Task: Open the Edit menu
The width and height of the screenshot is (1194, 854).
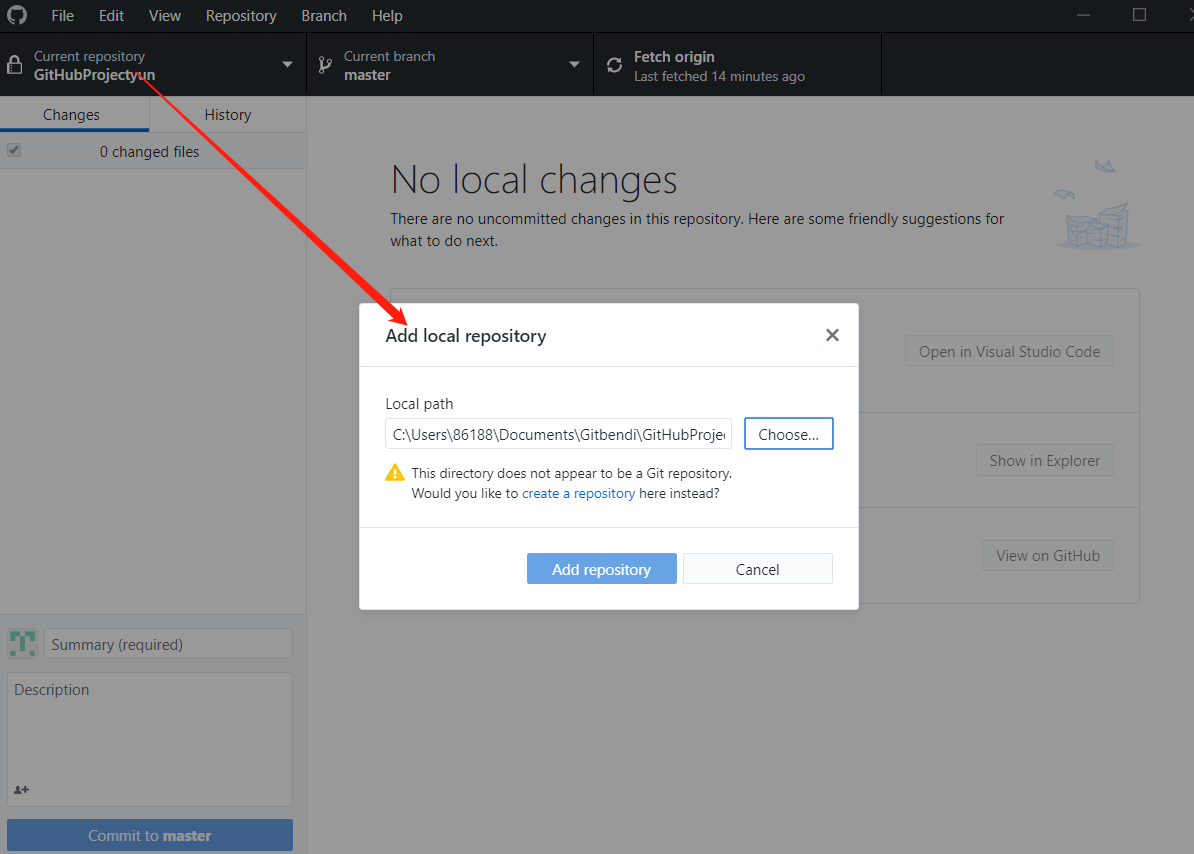Action: point(111,16)
